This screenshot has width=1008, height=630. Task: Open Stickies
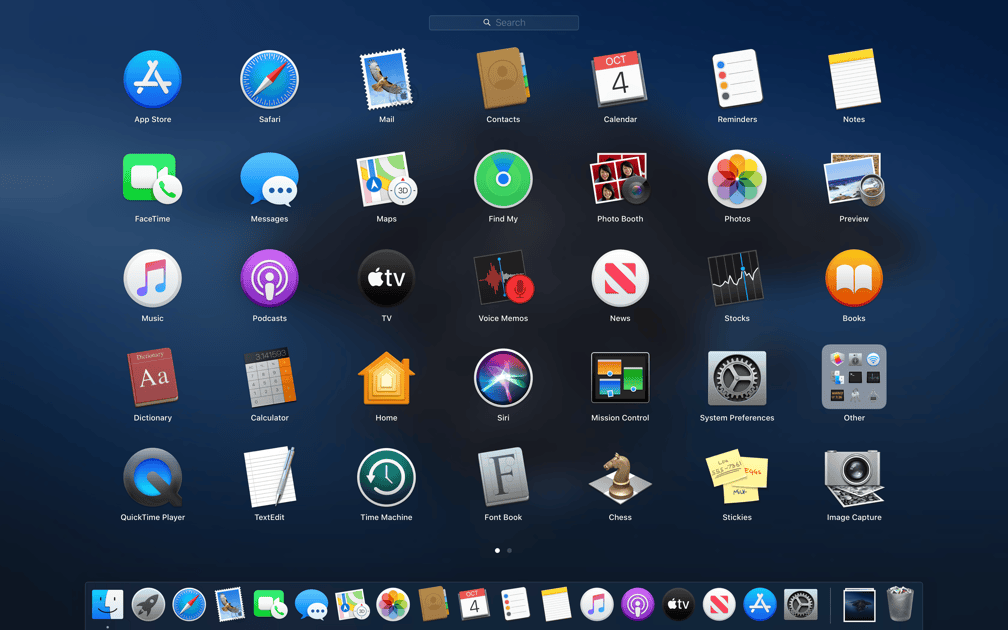[x=737, y=477]
